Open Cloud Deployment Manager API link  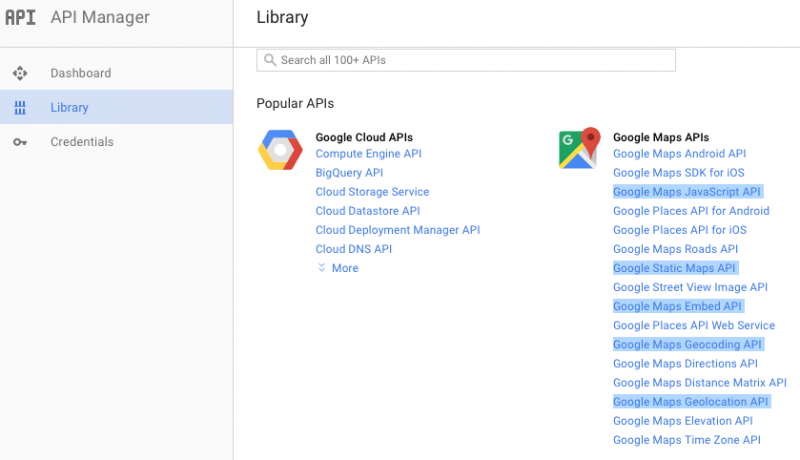397,230
